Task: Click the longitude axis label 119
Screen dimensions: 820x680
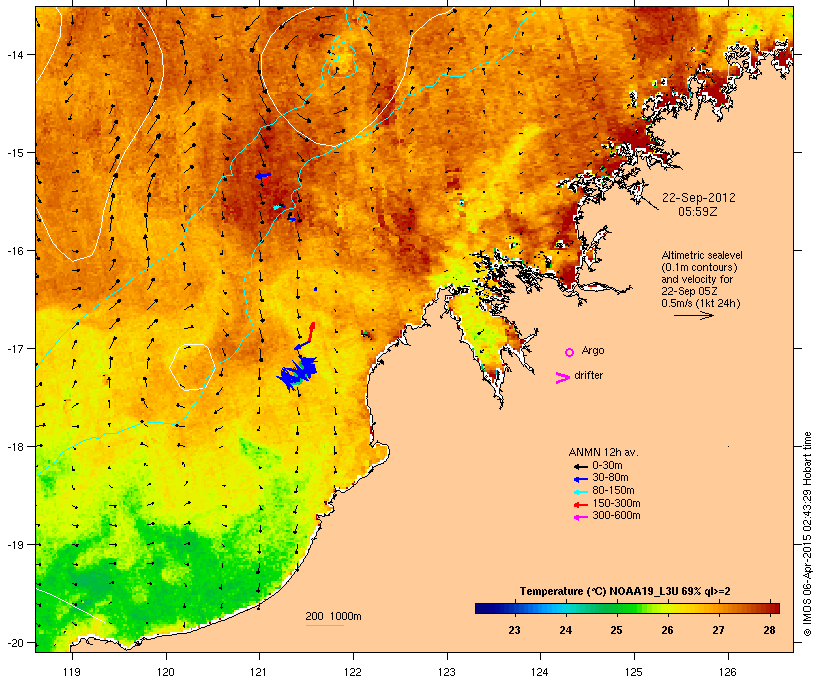Action: pyautogui.click(x=72, y=672)
